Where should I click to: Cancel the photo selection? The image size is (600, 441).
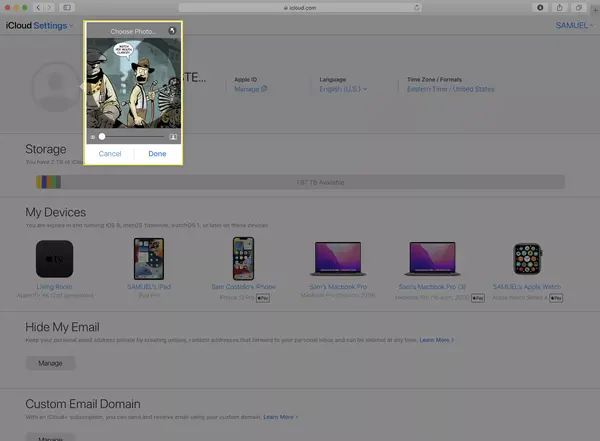[110, 154]
